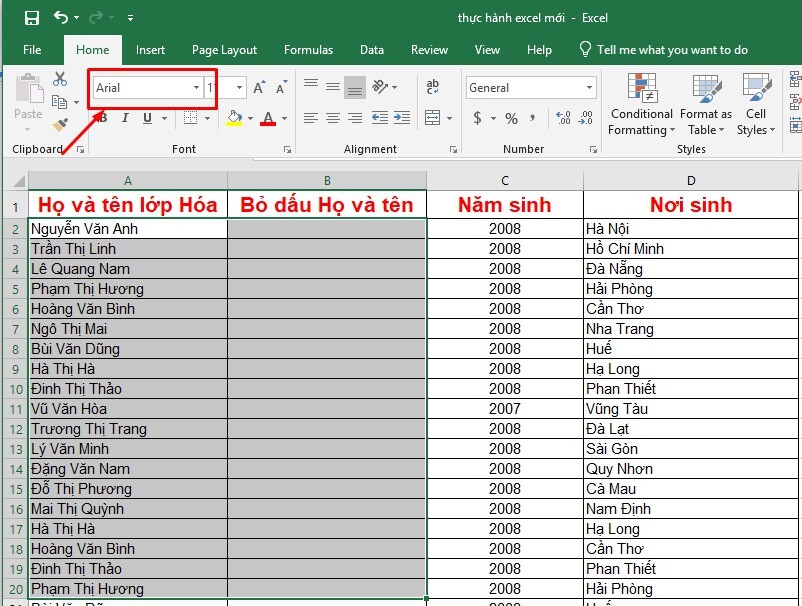Click the Copy icon in Clipboard group
Viewport: 802px width, 606px height.
(61, 100)
